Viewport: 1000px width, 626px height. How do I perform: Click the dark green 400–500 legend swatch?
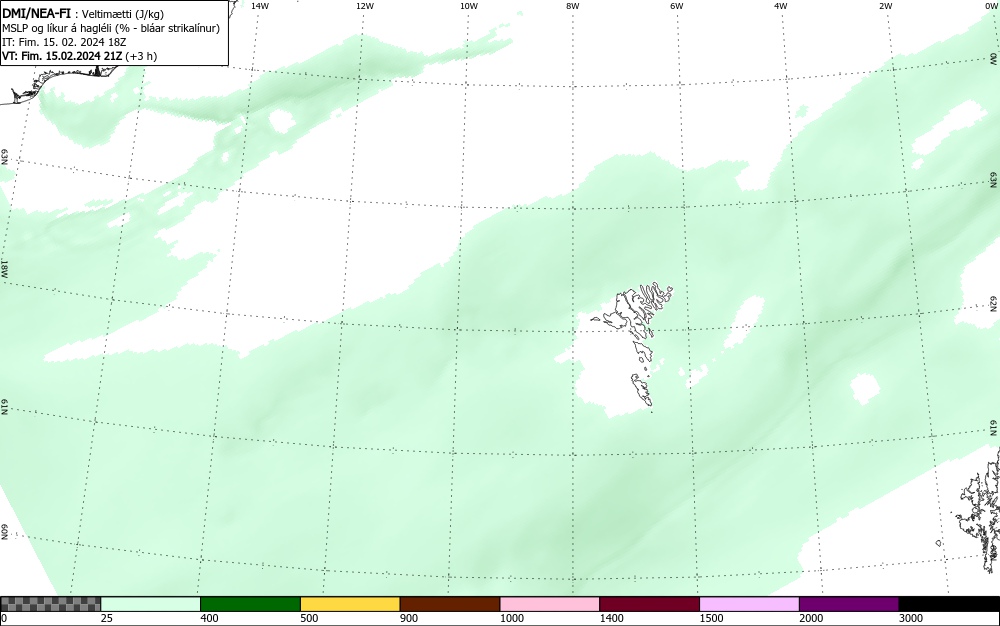pyautogui.click(x=250, y=604)
